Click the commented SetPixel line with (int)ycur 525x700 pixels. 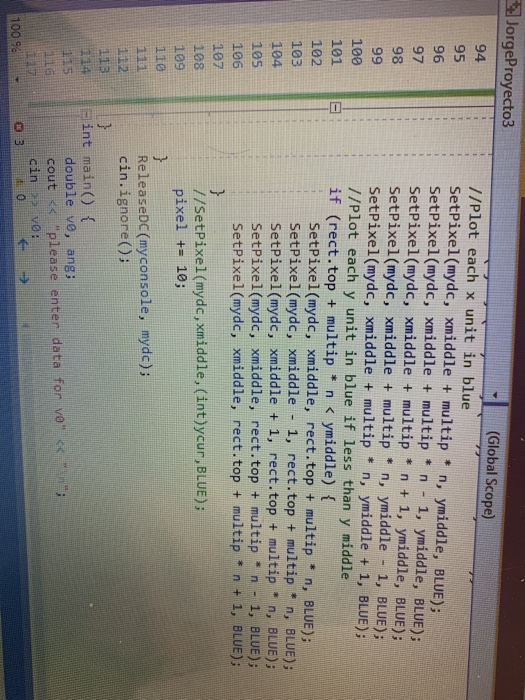click(199, 351)
